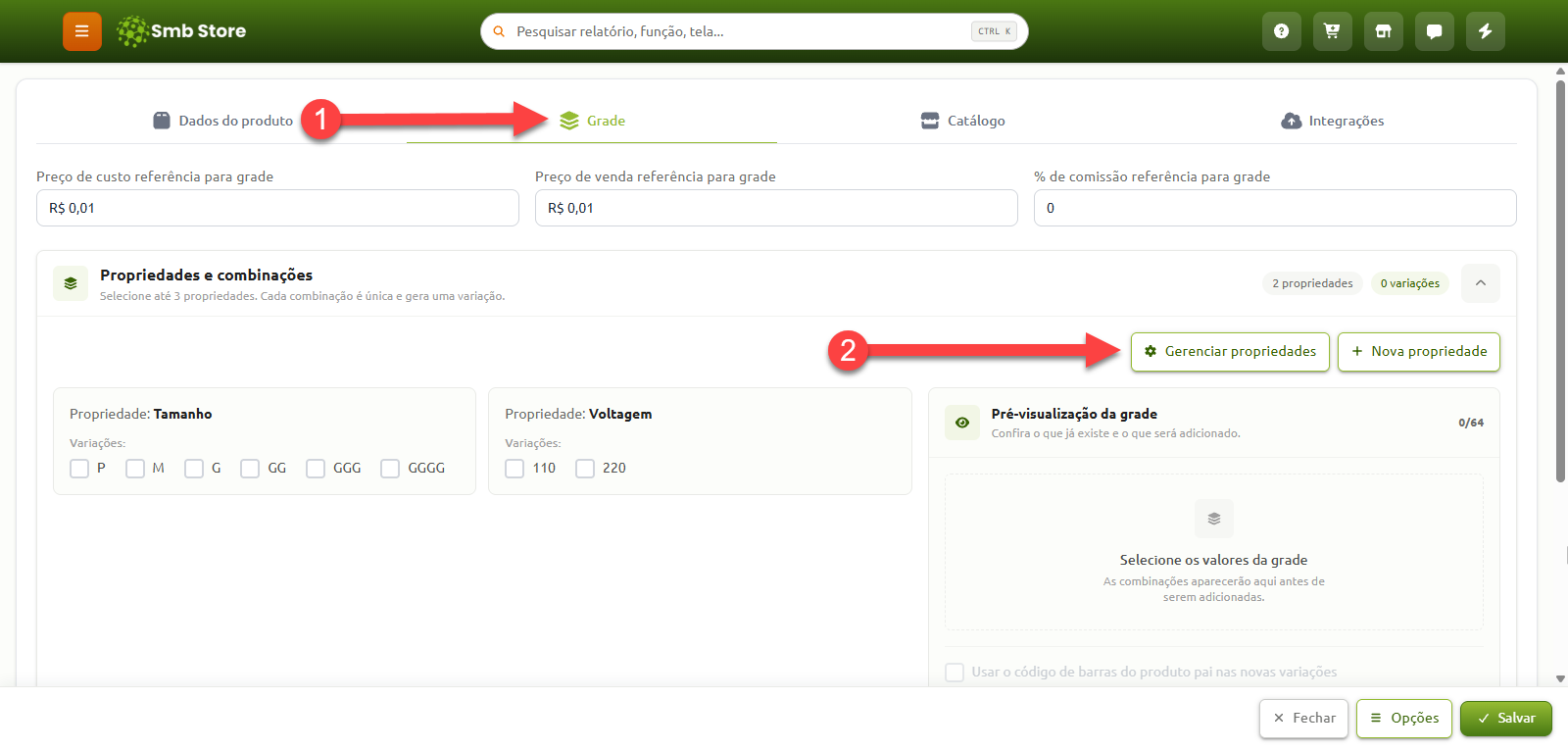Click the search field Pesquisar relatório
The image size is (1568, 750).
(755, 31)
